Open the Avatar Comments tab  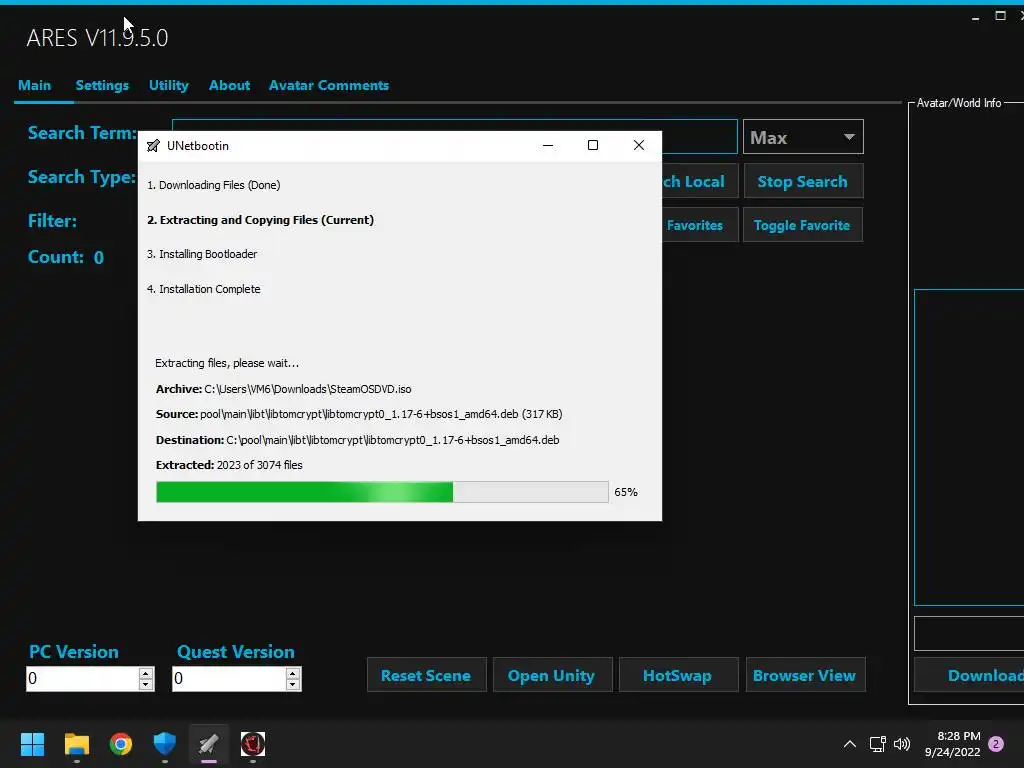click(x=328, y=86)
